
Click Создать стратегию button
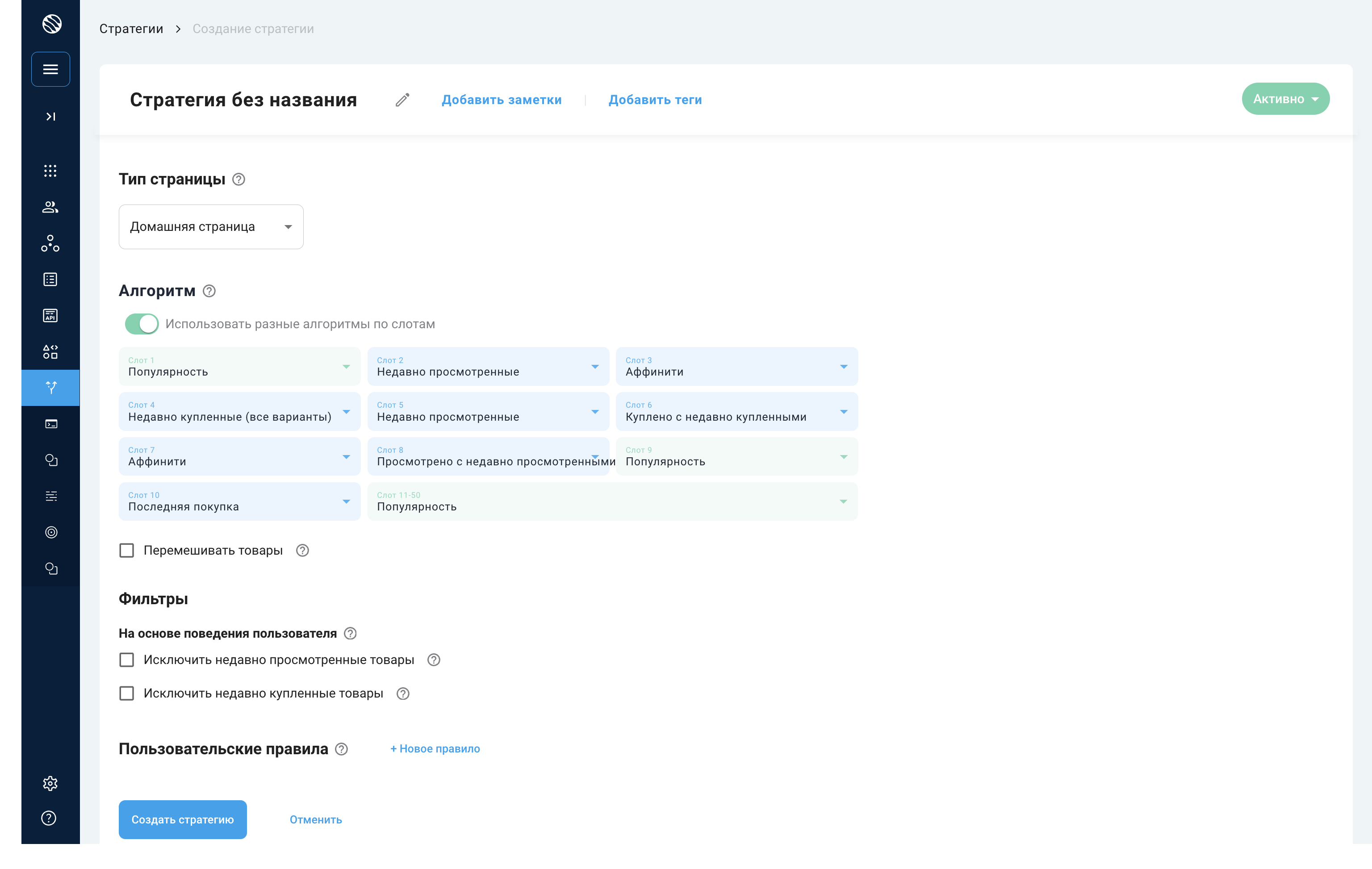pyautogui.click(x=182, y=819)
